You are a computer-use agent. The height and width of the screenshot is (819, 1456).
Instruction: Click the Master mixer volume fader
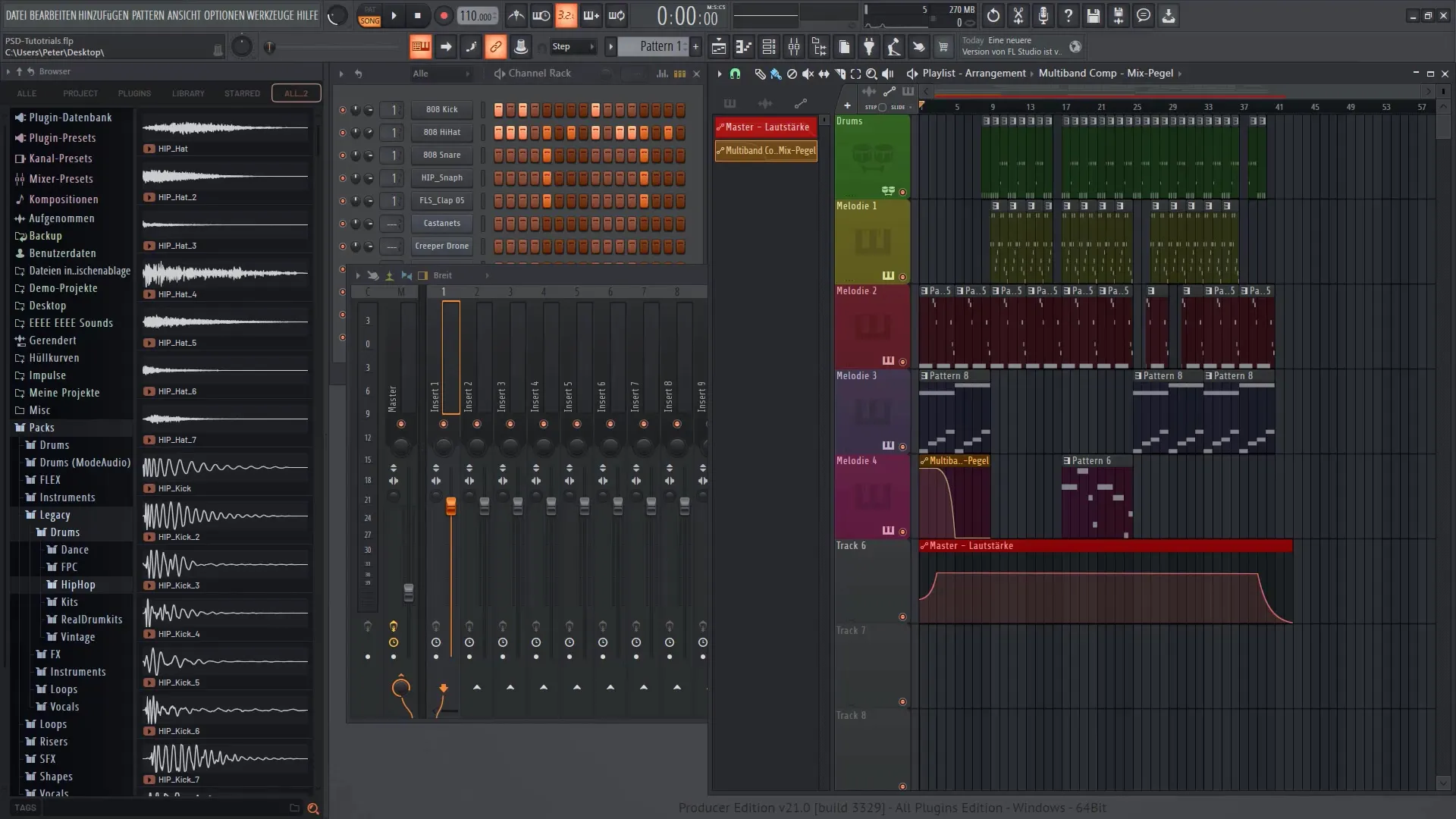pos(409,592)
